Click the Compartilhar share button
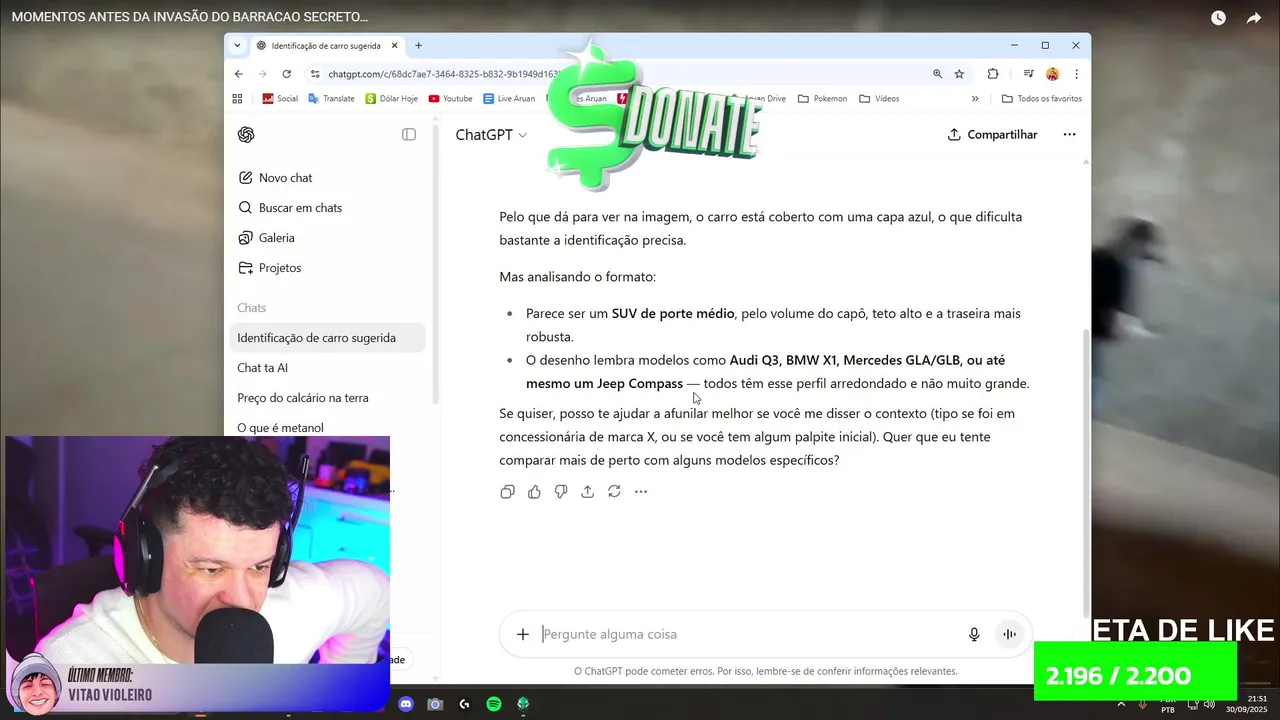The image size is (1280, 720). tap(992, 135)
